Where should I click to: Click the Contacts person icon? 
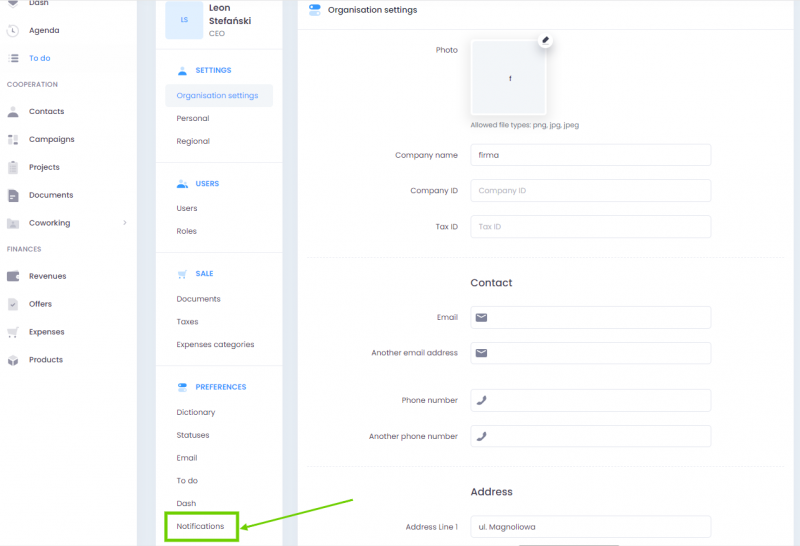(13, 111)
